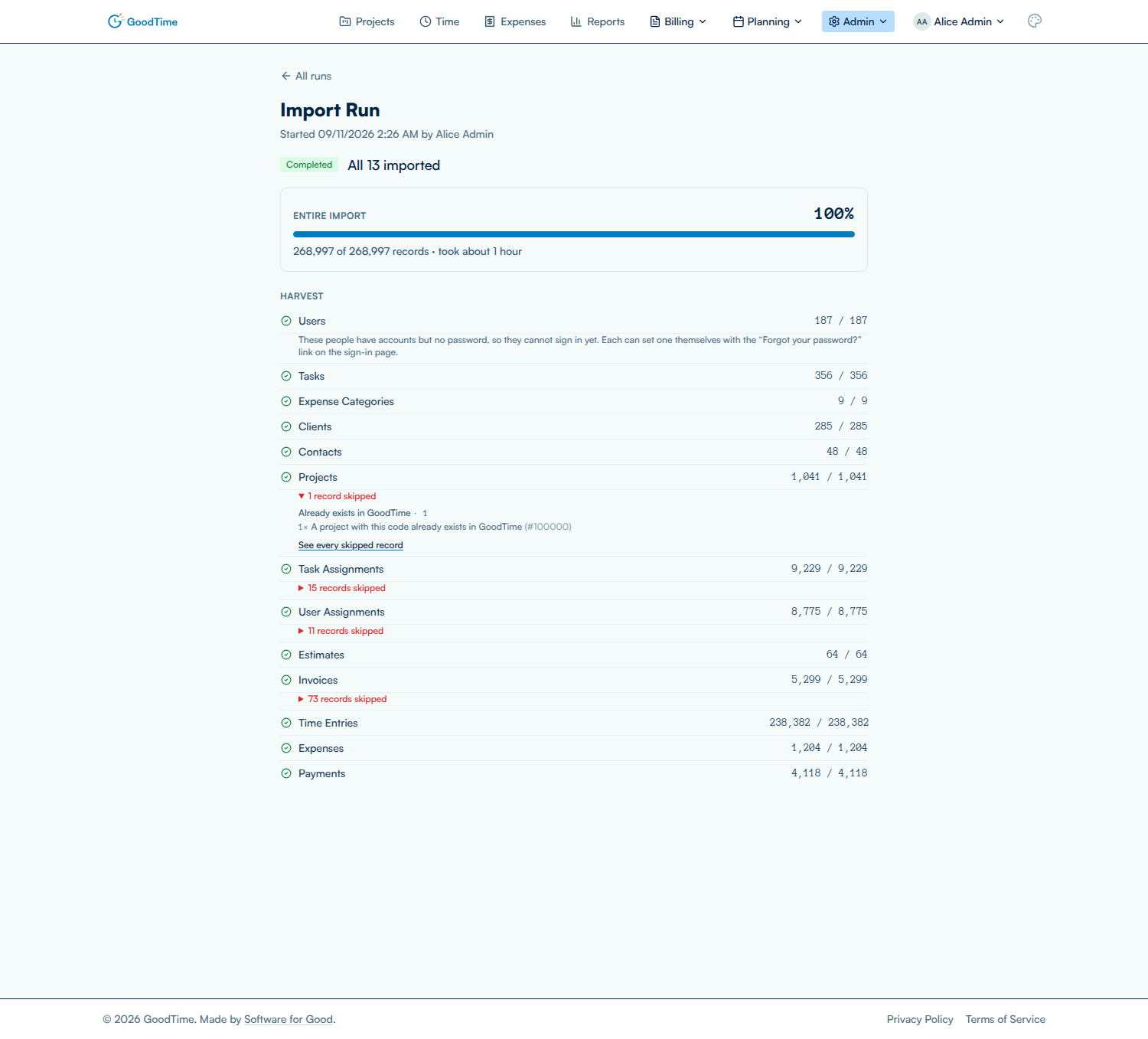Viewport: 1148px width, 1039px height.
Task: Click the Payments row label
Action: click(x=322, y=773)
